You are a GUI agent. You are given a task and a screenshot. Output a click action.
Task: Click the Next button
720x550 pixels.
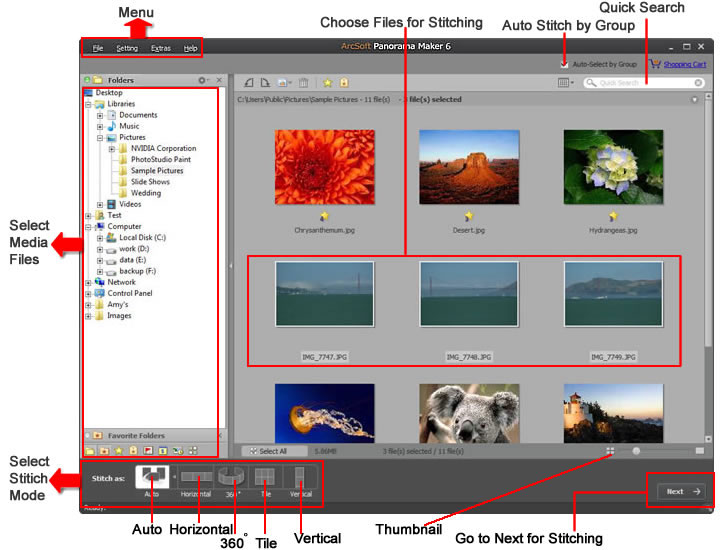[683, 491]
